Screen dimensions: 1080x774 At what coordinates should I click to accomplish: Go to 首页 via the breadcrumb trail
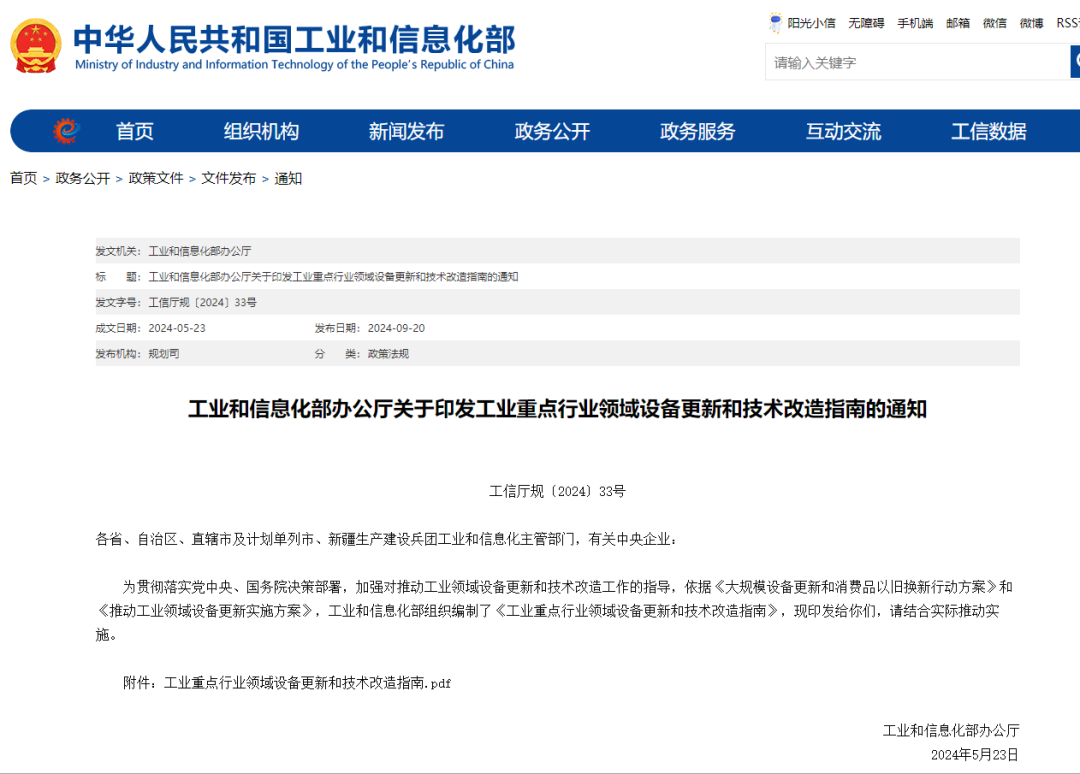(23, 178)
